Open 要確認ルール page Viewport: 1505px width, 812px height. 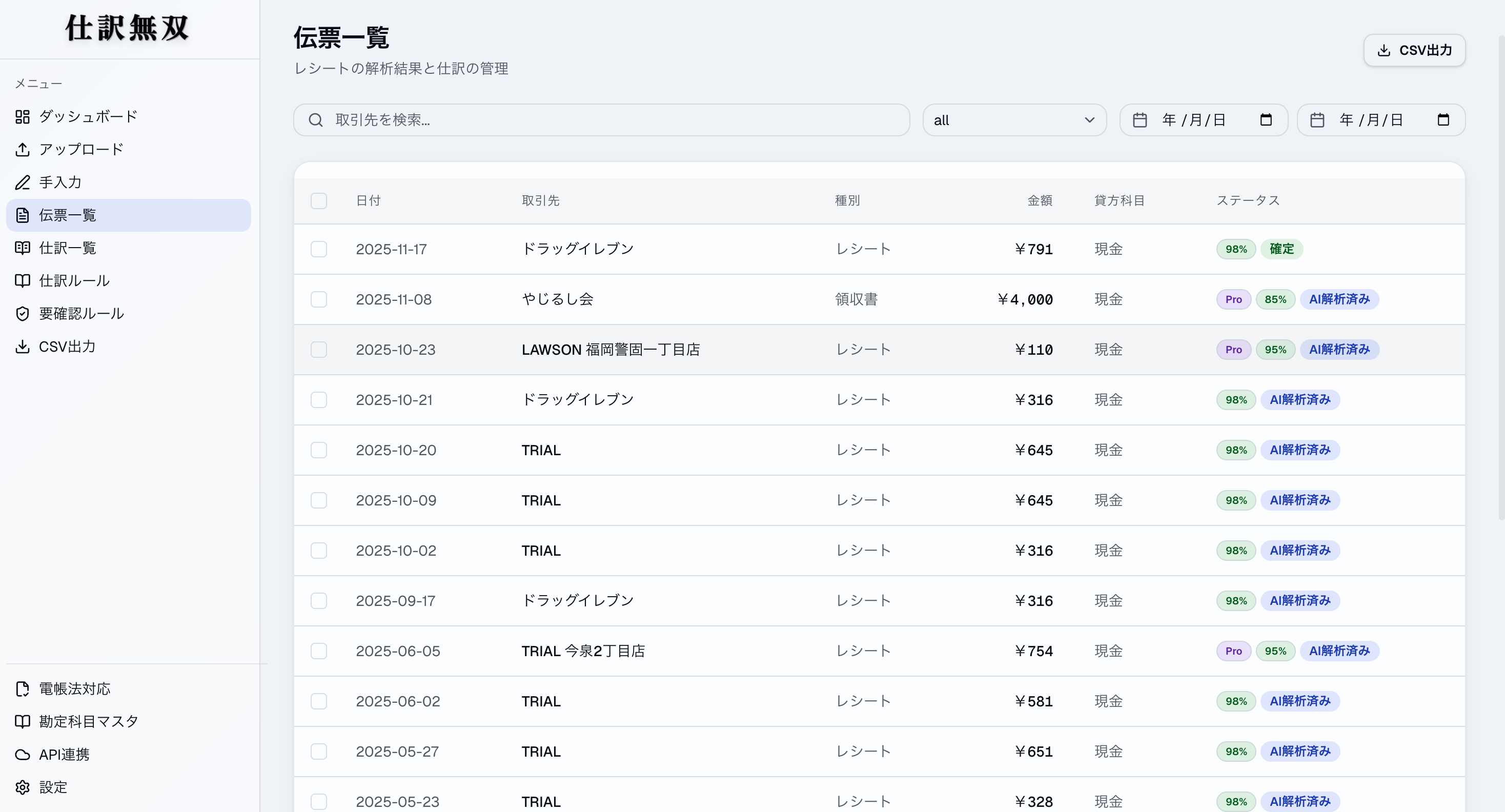point(129,314)
